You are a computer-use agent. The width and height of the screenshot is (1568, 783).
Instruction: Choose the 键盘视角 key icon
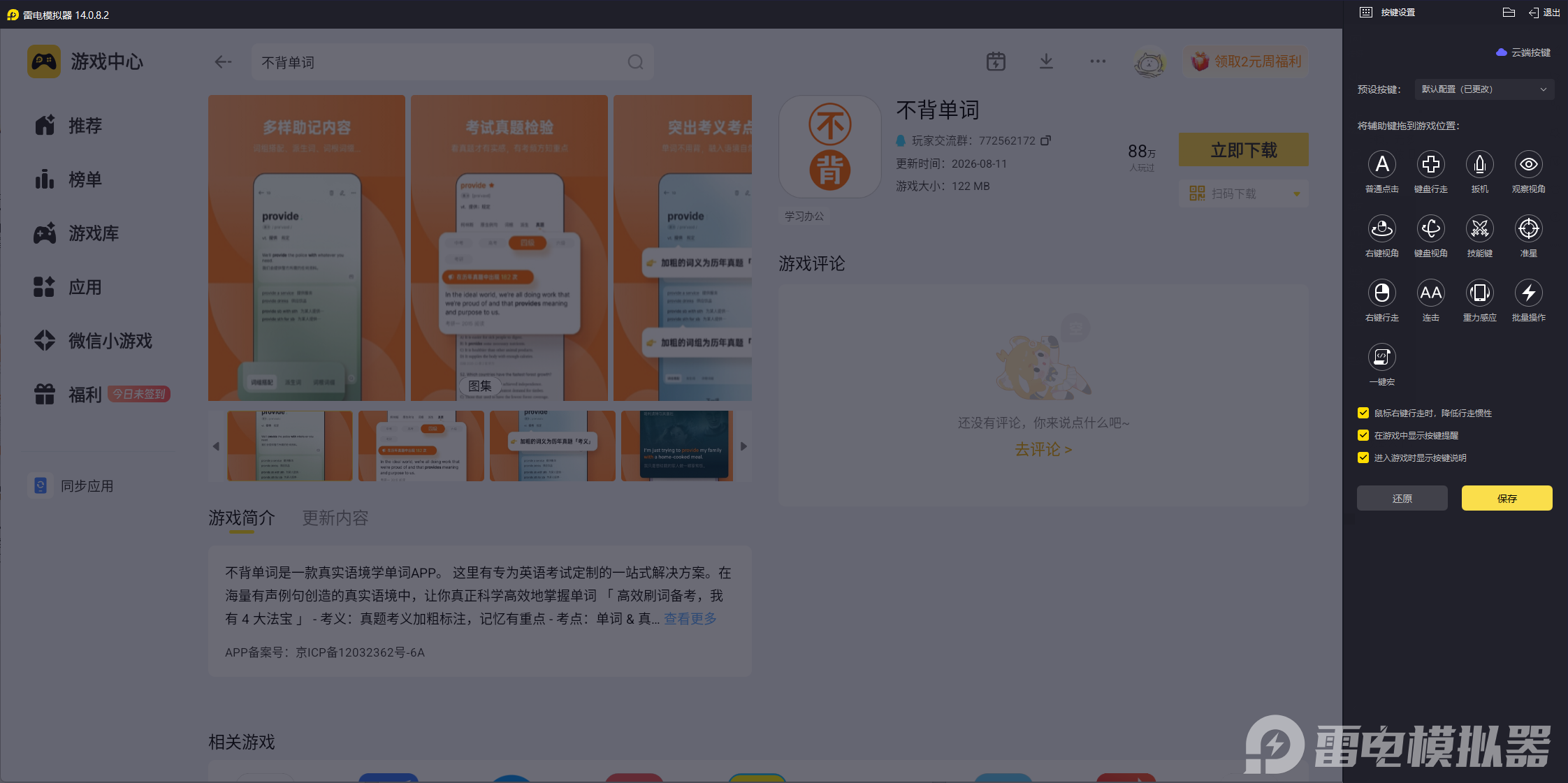1430,228
